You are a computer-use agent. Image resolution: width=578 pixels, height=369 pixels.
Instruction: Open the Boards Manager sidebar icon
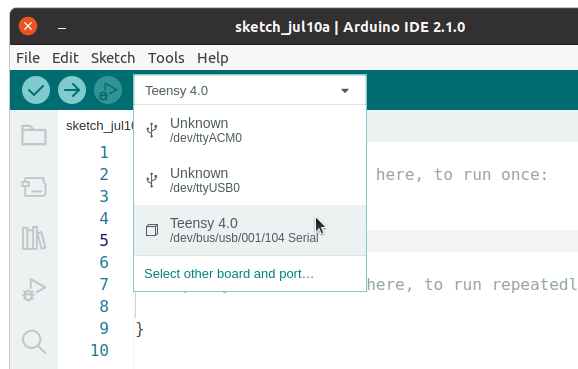(34, 187)
